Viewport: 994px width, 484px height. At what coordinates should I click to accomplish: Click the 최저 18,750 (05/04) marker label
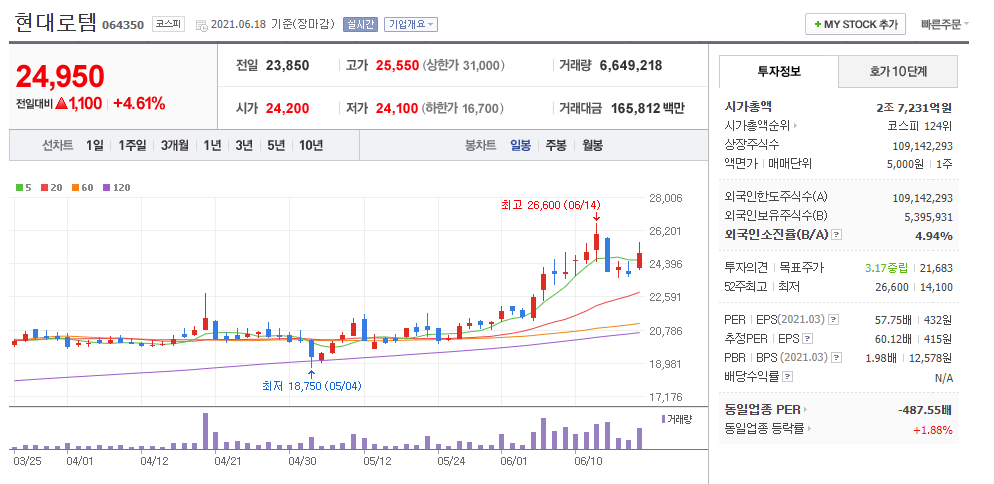coord(311,386)
